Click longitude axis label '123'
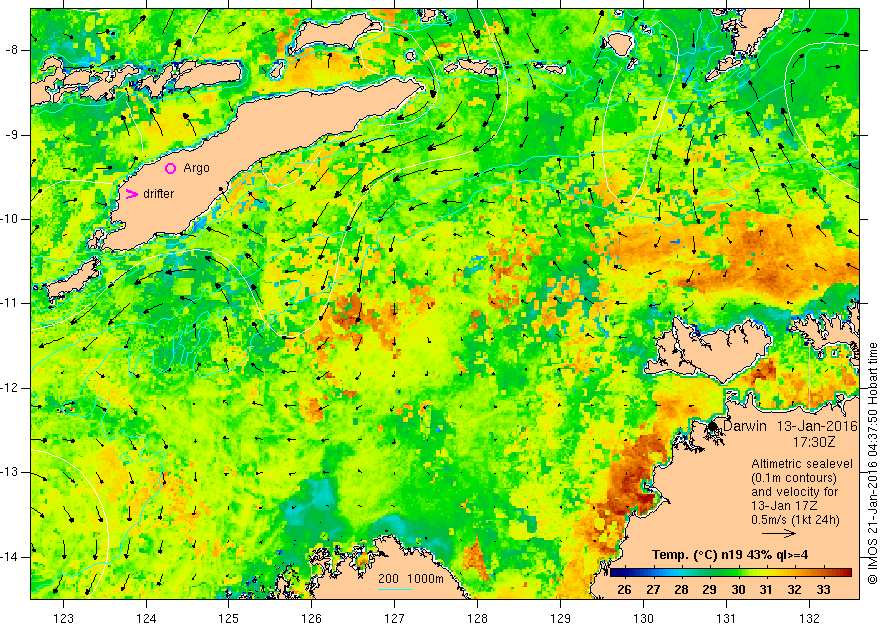 (x=63, y=619)
